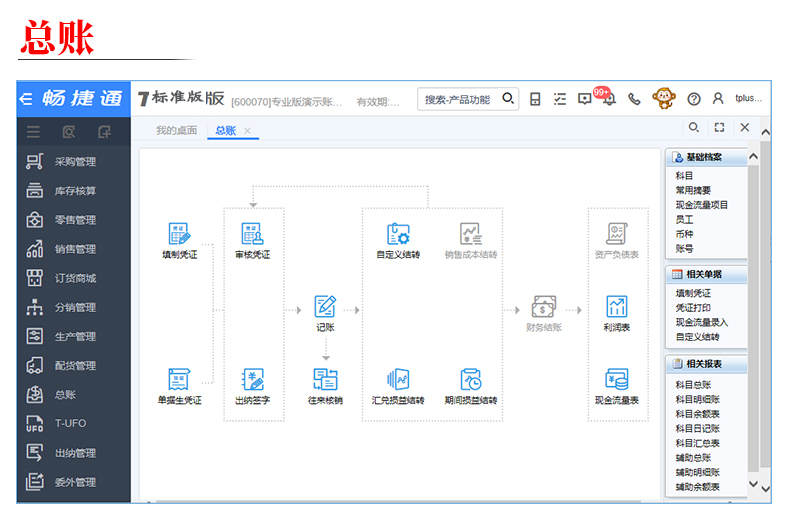Image resolution: width=790 pixels, height=531 pixels.
Task: Open the 币种 link
Action: coord(684,234)
